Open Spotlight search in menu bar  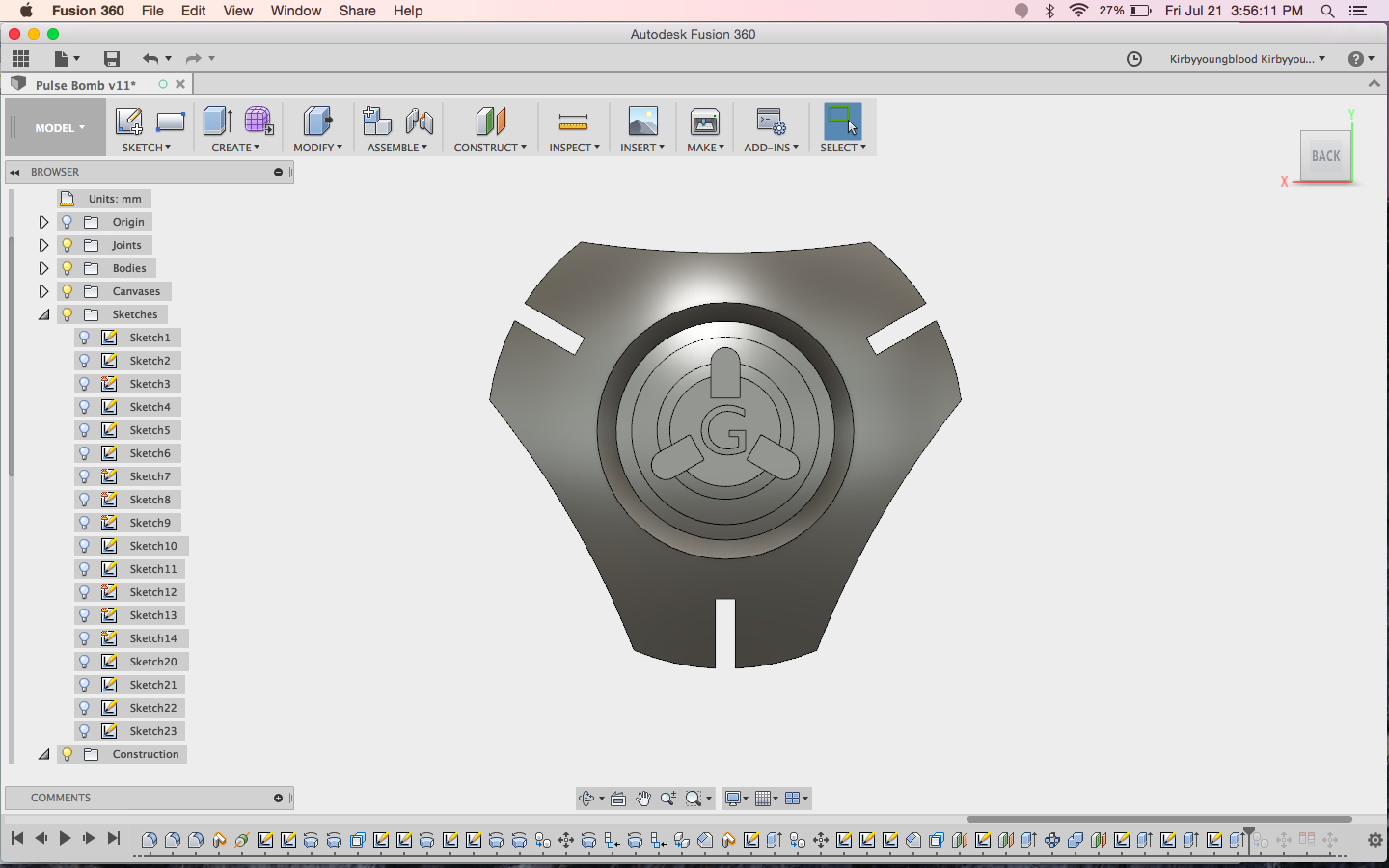(x=1327, y=11)
